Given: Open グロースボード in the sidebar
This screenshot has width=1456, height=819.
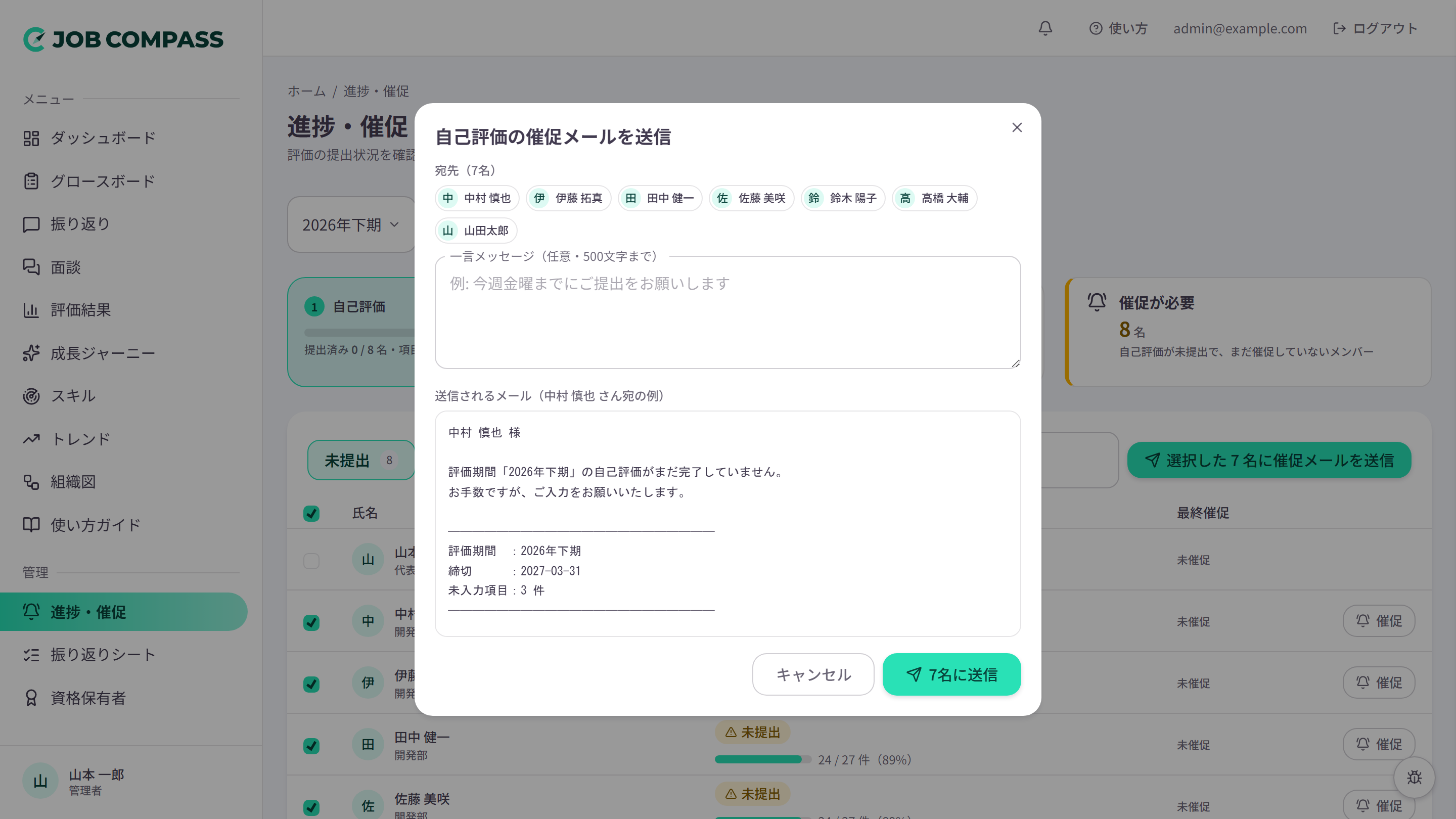Looking at the screenshot, I should [x=124, y=181].
